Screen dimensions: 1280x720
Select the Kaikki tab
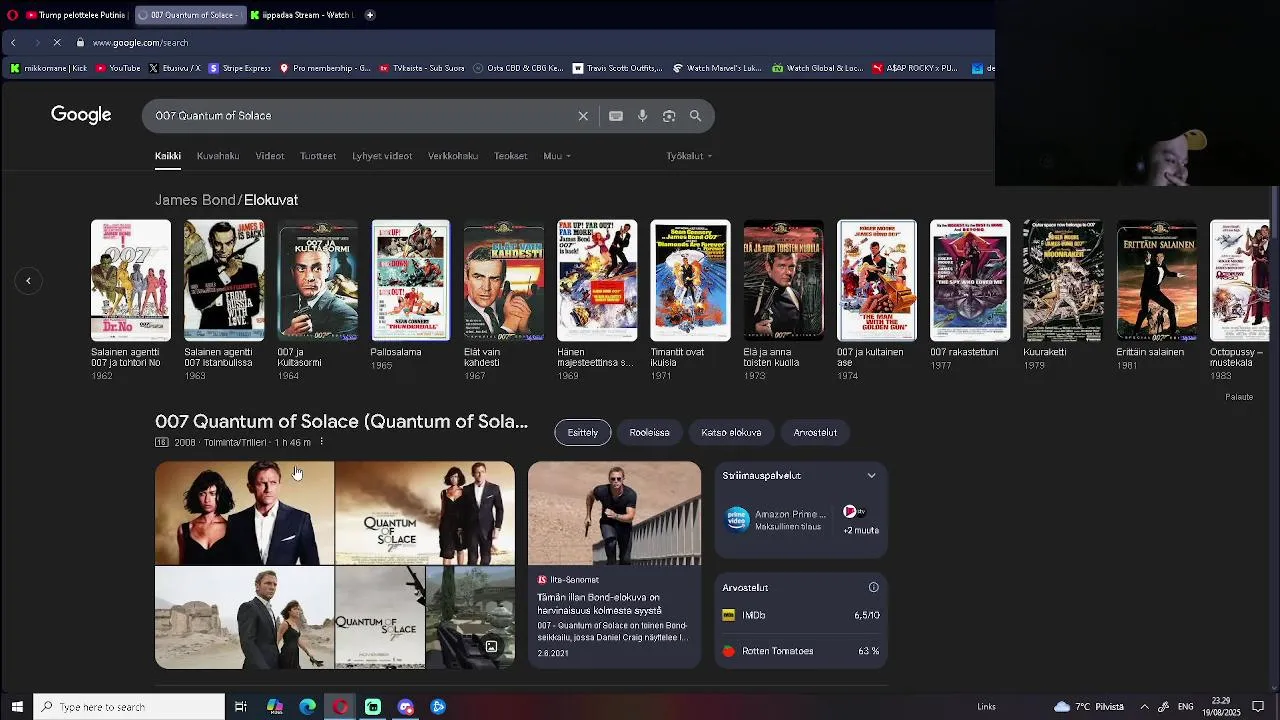coord(168,156)
